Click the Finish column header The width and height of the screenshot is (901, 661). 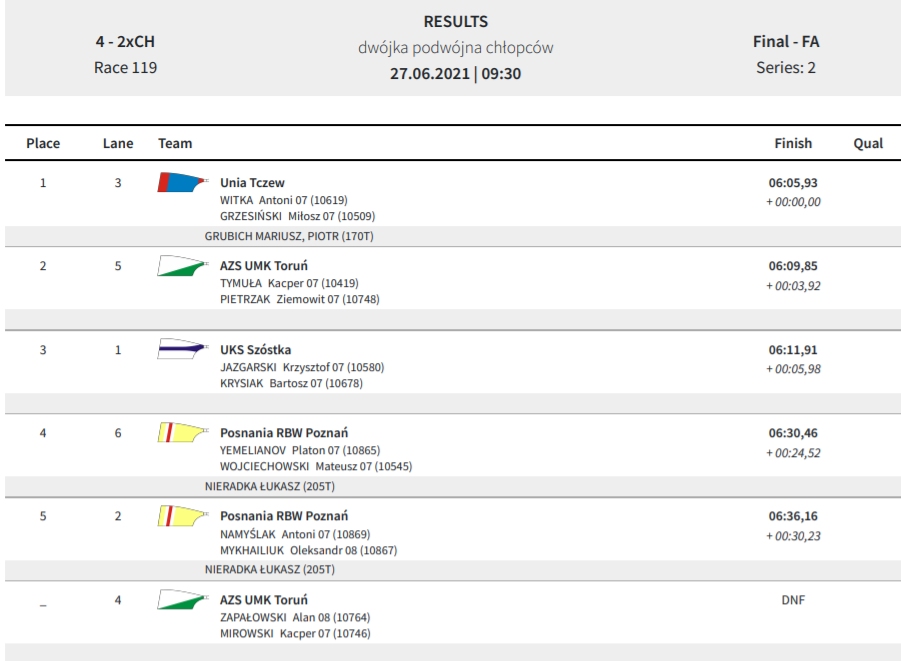pos(793,143)
